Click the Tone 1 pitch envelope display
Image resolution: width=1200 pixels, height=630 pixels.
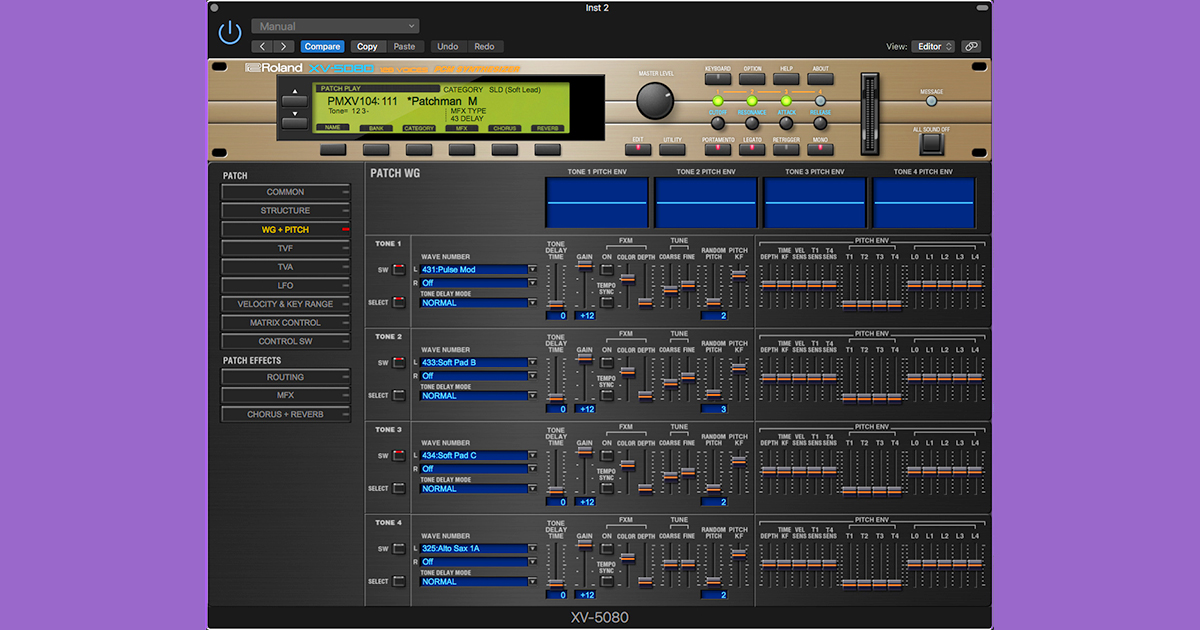[x=597, y=203]
